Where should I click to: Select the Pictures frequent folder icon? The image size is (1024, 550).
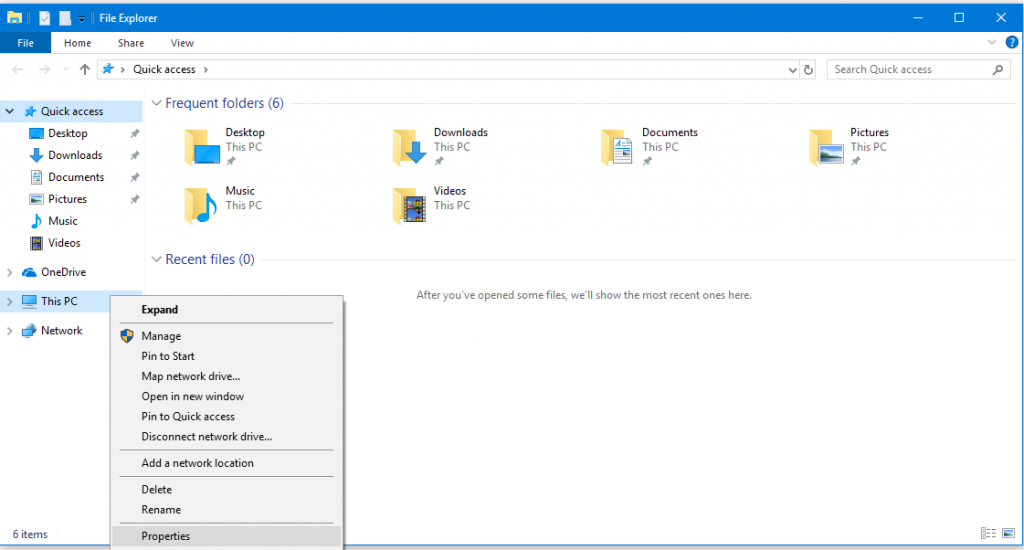(827, 147)
